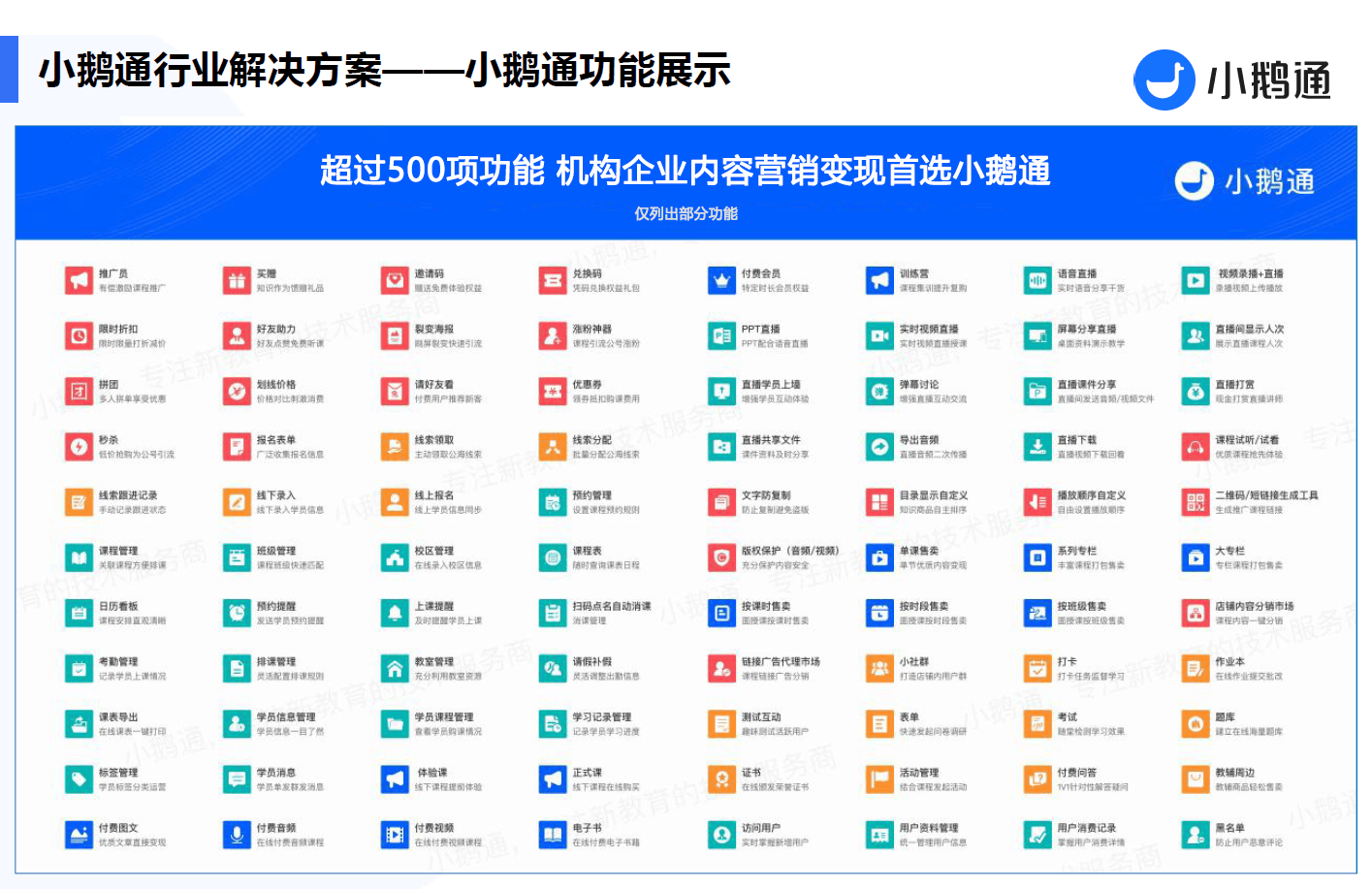The image size is (1372, 889).
Task: Select the PPT直播 live streaming icon
Action: 721,335
